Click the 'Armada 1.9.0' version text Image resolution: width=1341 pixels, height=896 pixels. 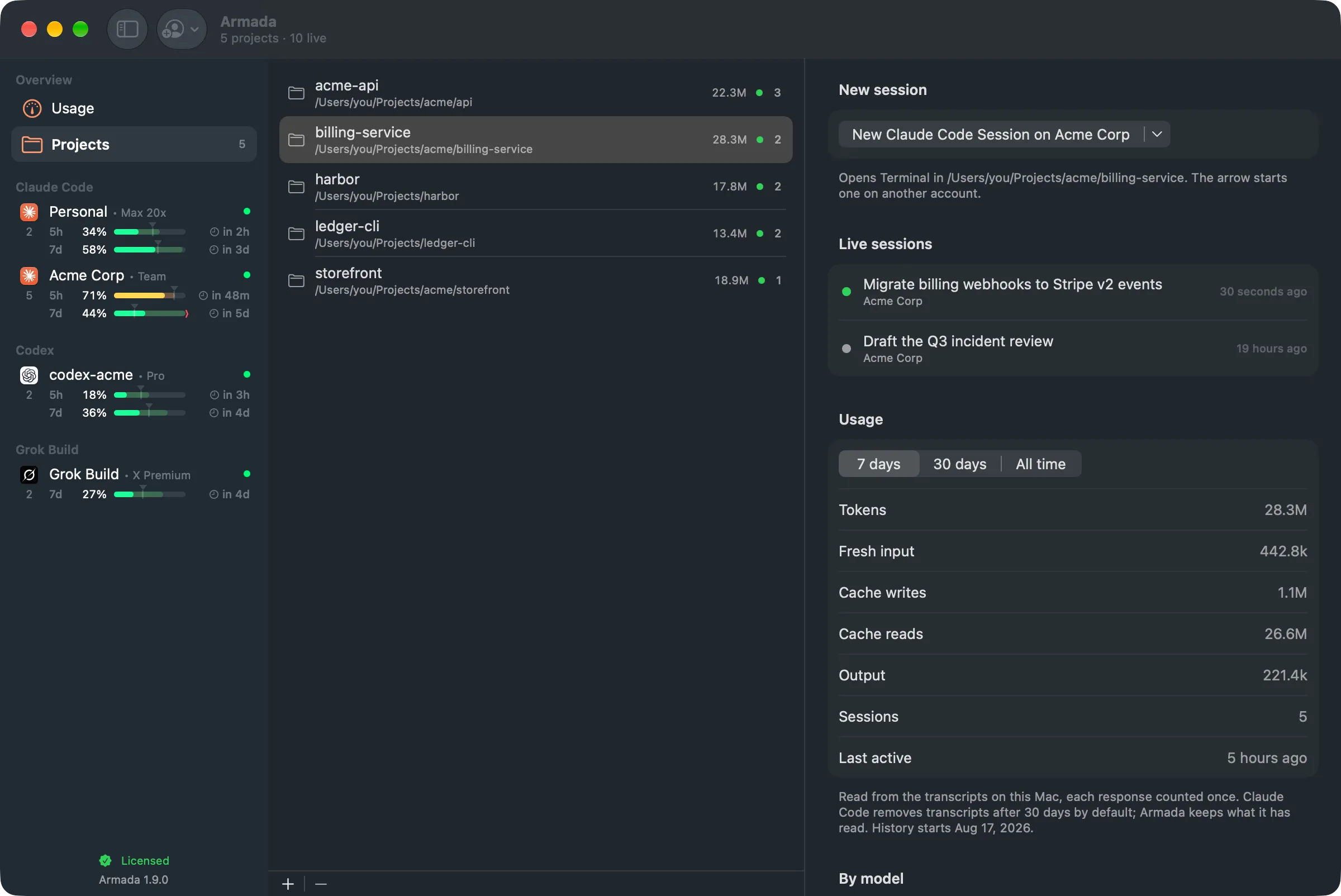click(x=133, y=879)
